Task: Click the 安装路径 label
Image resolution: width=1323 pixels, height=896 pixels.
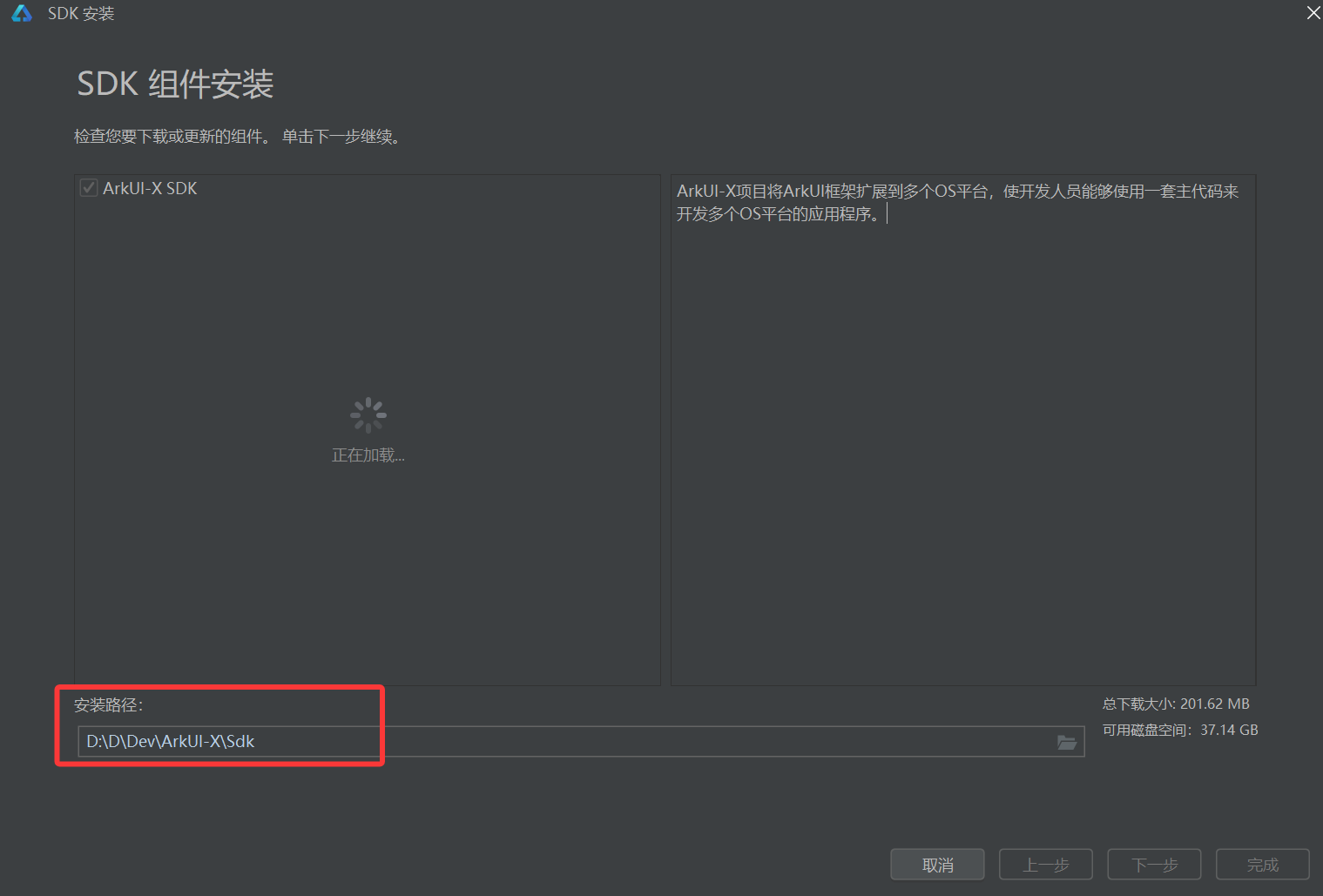Action: point(109,705)
